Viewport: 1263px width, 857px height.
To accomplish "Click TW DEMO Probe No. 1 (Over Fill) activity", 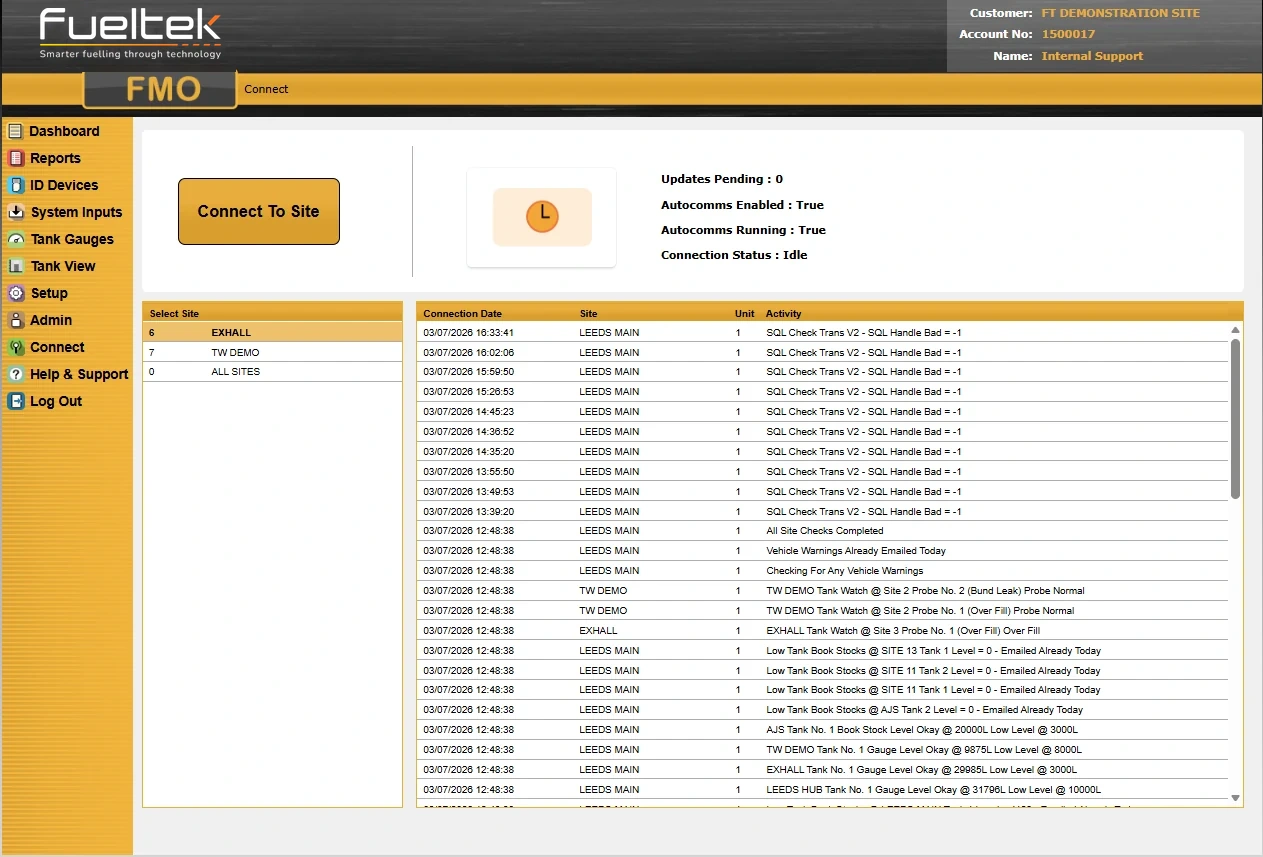I will point(920,610).
